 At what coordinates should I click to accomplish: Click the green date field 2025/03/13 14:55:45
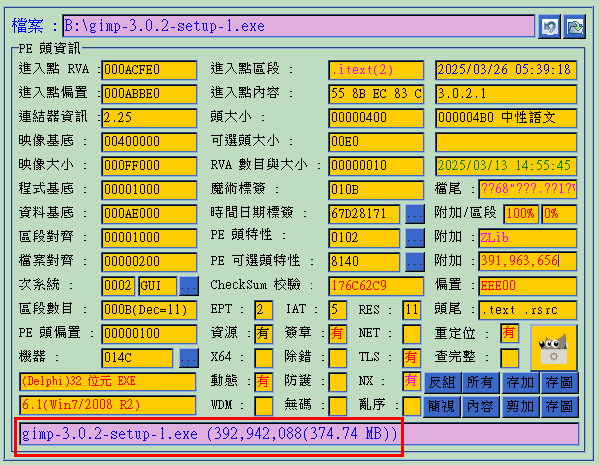tap(506, 166)
